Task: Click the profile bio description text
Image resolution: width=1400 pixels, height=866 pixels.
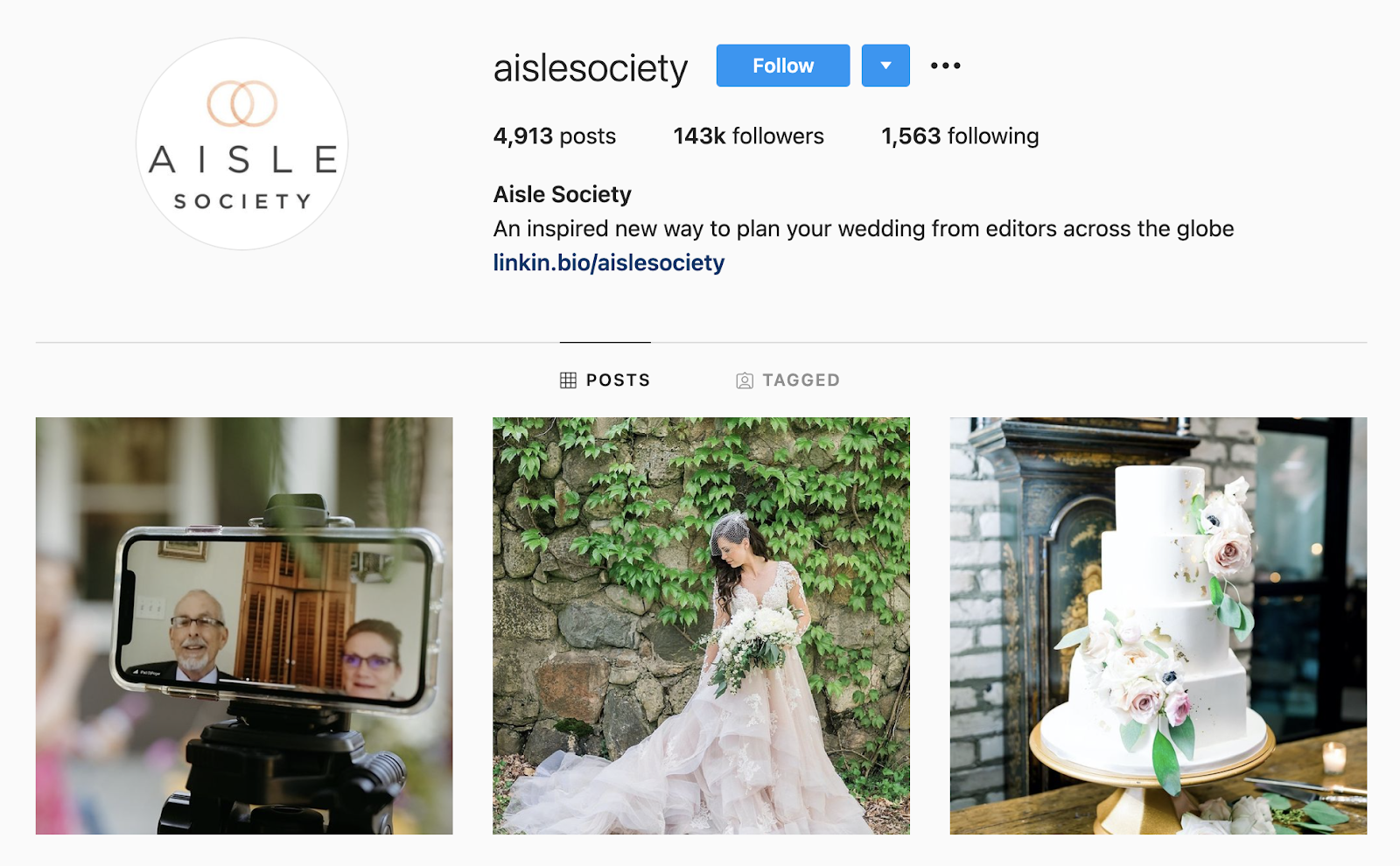Action: click(864, 229)
